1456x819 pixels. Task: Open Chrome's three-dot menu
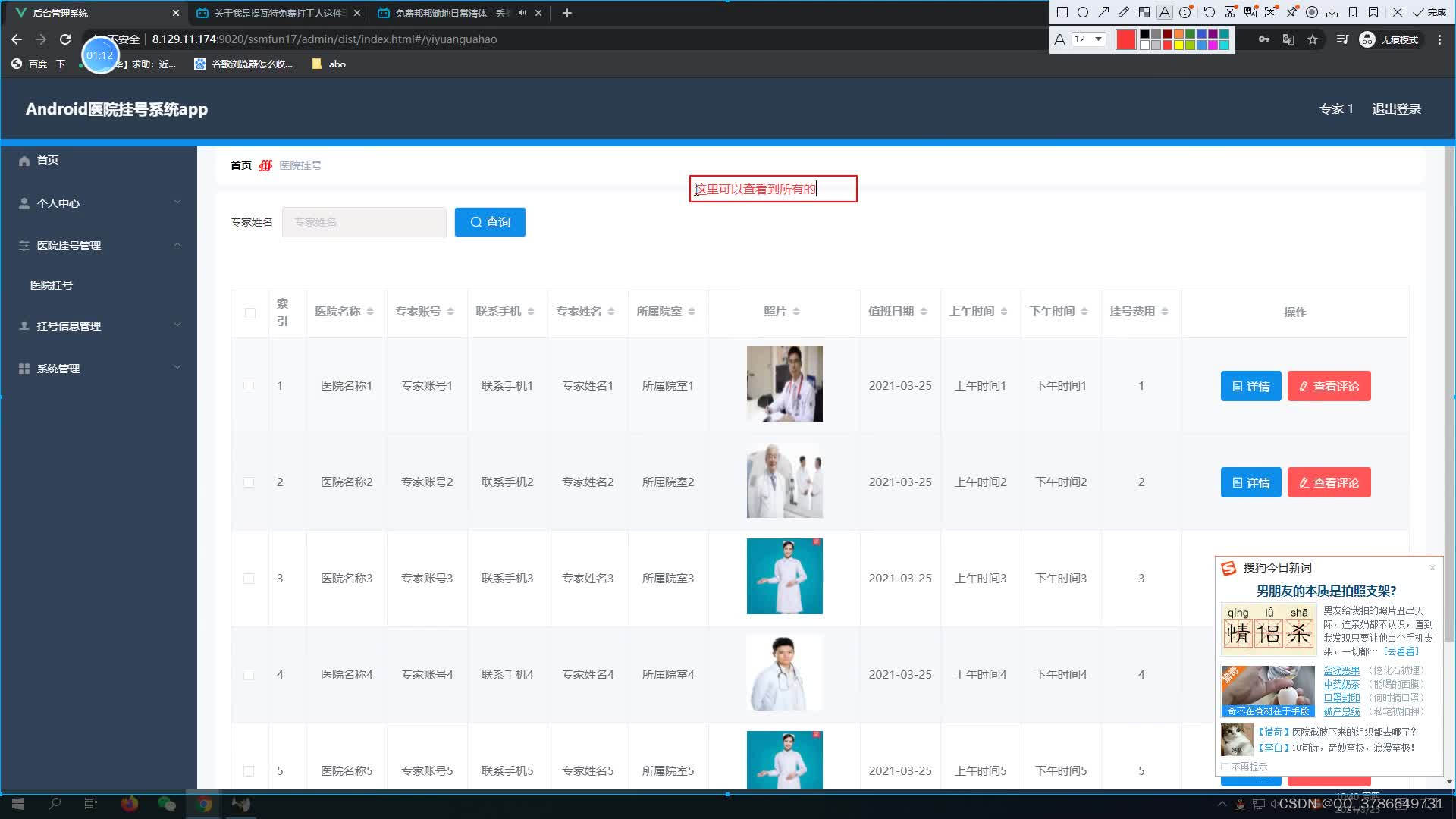pyautogui.click(x=1439, y=39)
